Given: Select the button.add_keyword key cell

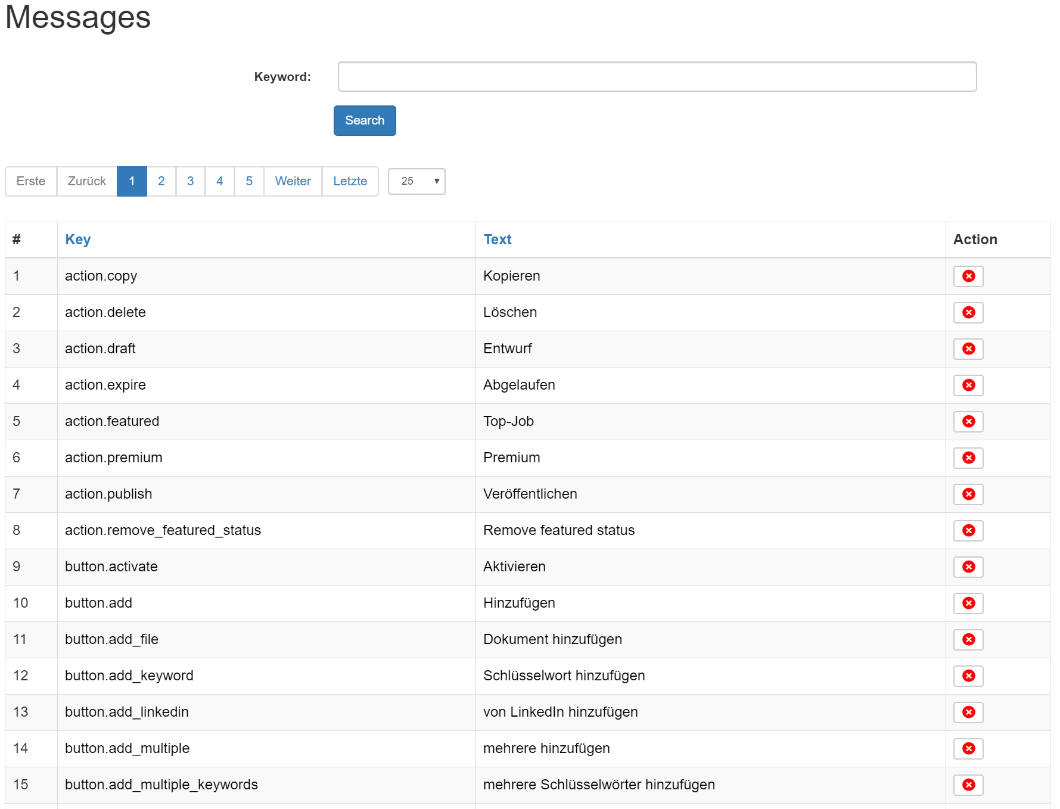Looking at the screenshot, I should (266, 676).
